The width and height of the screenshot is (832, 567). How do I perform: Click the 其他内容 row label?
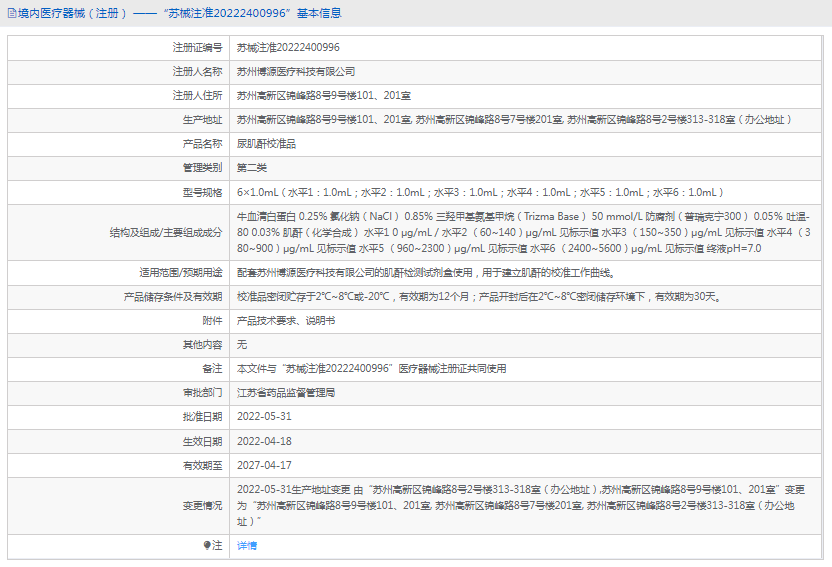pyautogui.click(x=203, y=345)
